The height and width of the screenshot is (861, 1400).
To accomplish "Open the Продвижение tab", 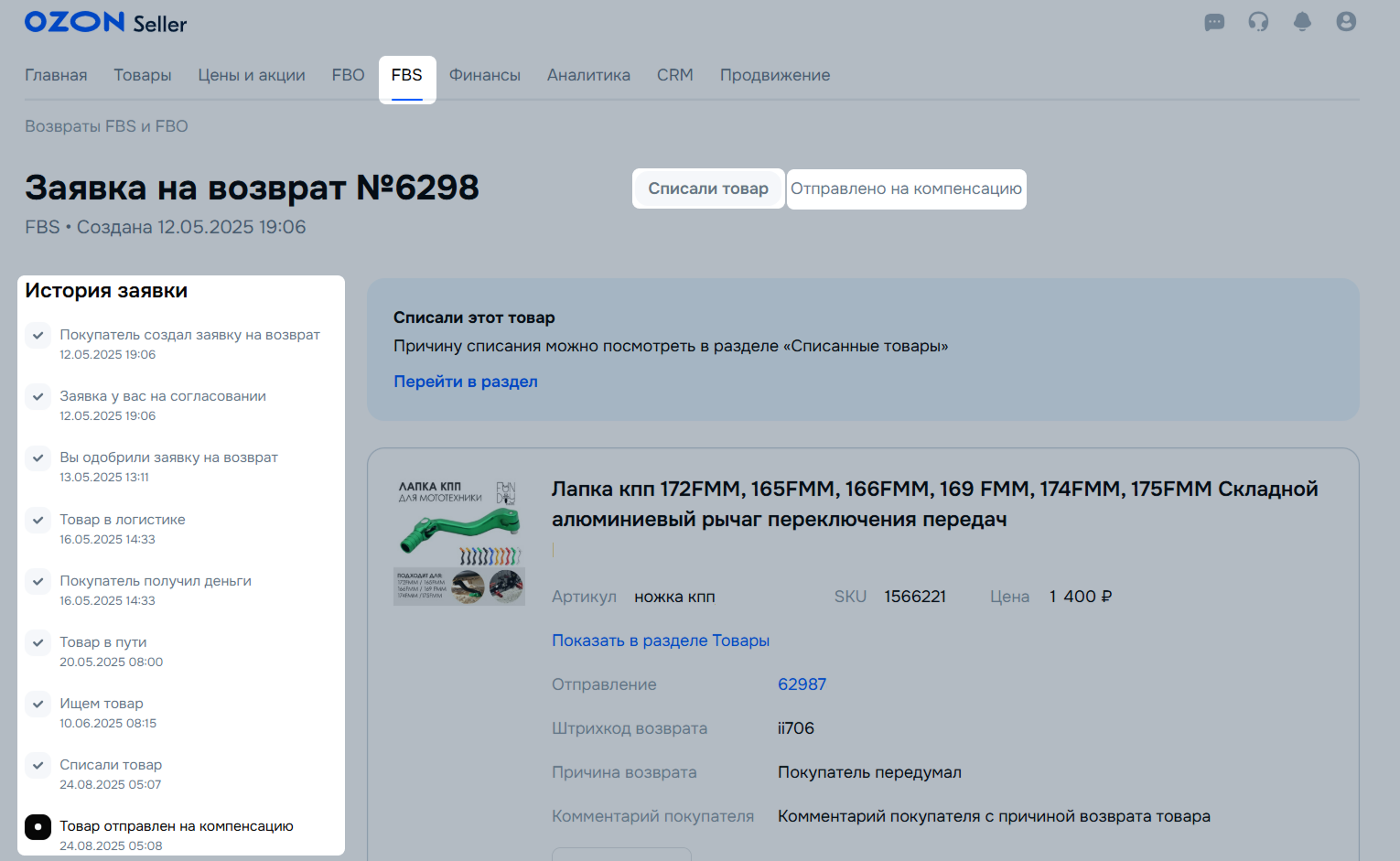I will (x=774, y=75).
